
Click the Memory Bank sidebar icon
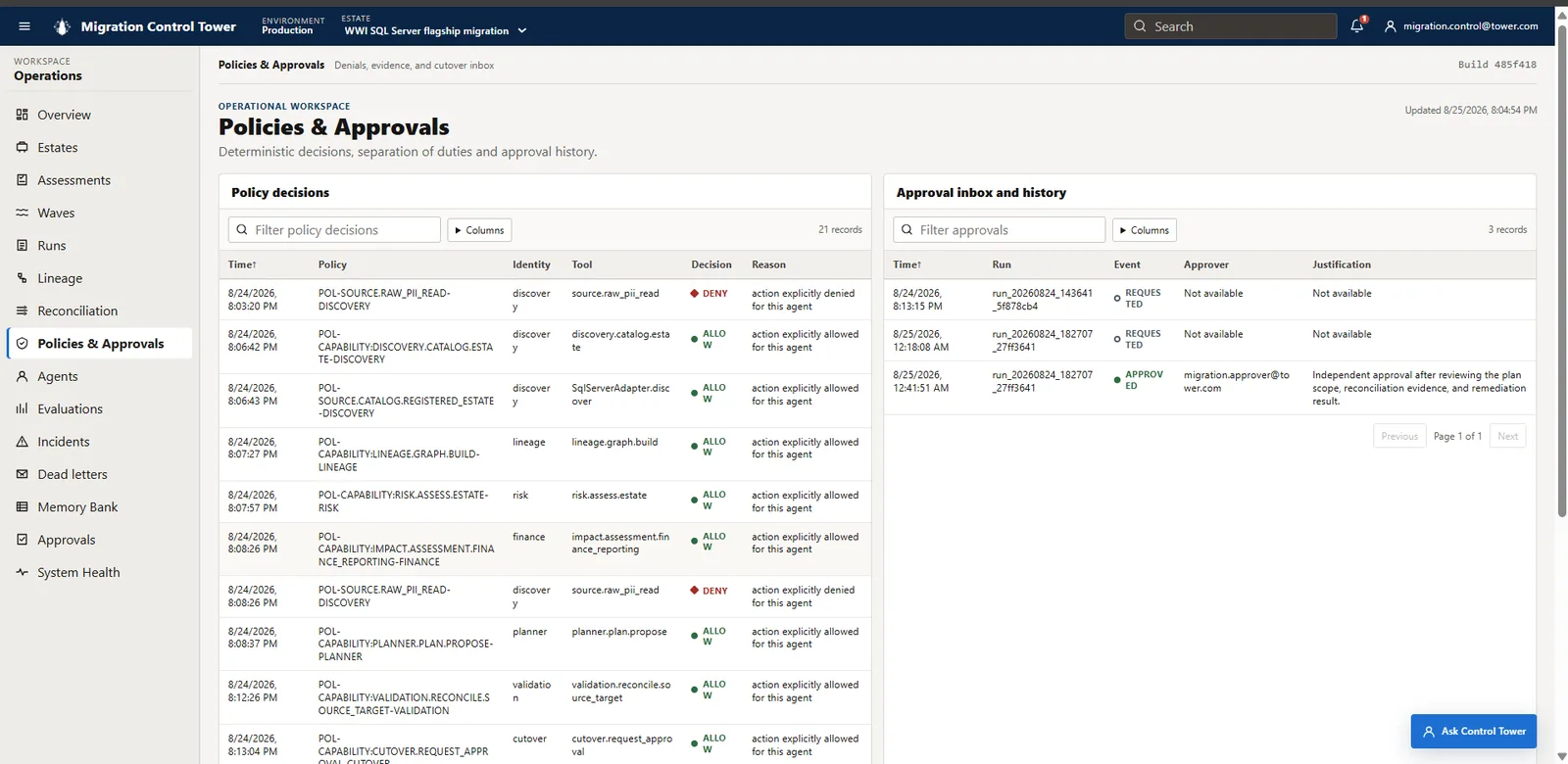point(22,507)
